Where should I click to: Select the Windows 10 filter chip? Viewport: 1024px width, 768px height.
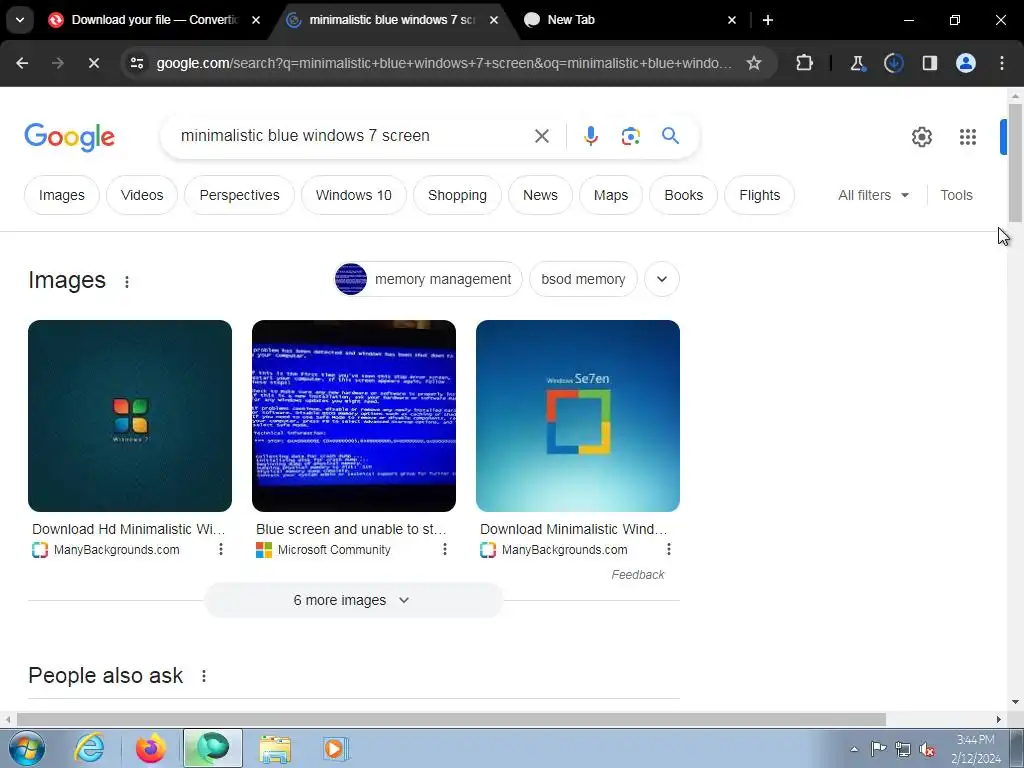coord(353,195)
